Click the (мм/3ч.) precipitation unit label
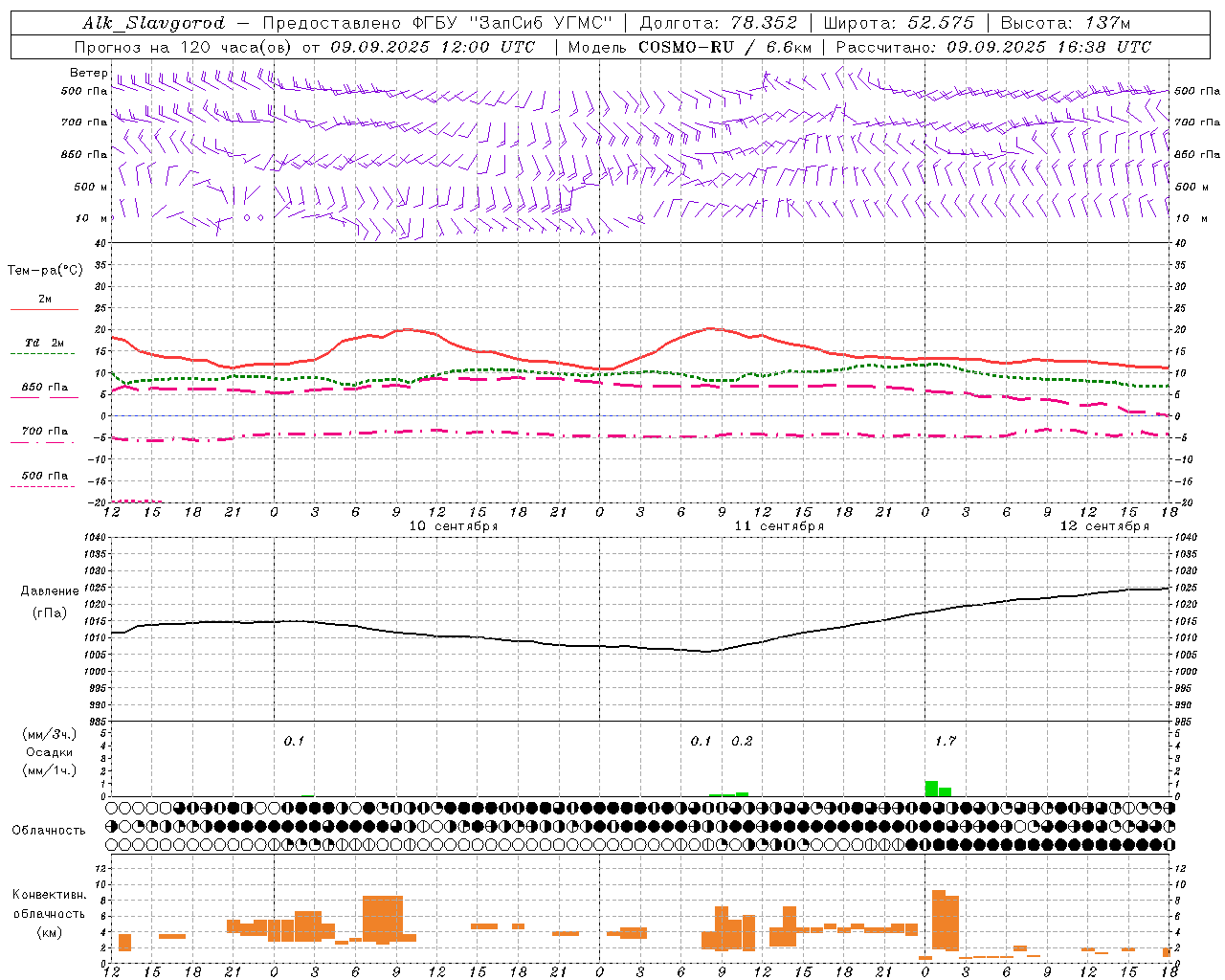Viewport: 1225px width, 980px height. point(49,734)
